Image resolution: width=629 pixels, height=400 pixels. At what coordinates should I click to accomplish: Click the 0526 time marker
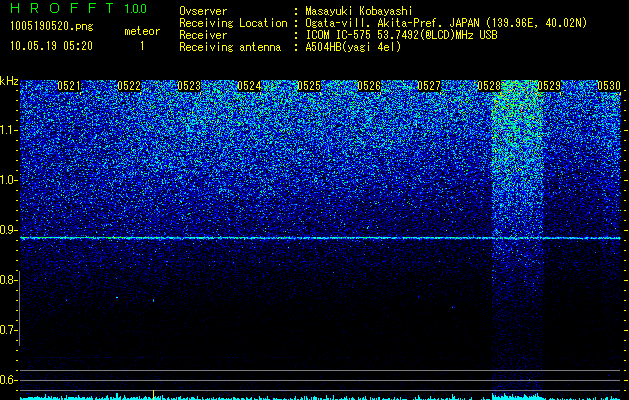point(369,86)
